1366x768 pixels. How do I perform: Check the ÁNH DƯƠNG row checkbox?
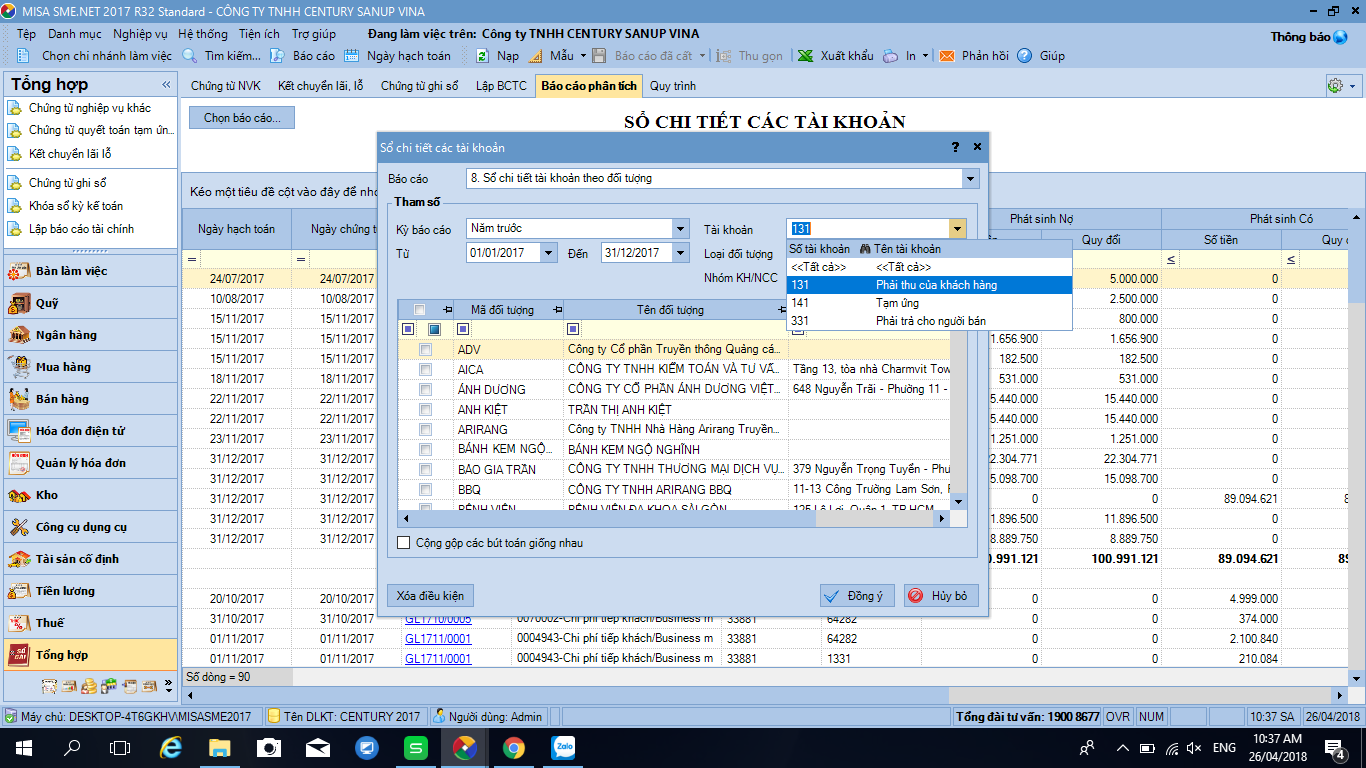point(426,390)
